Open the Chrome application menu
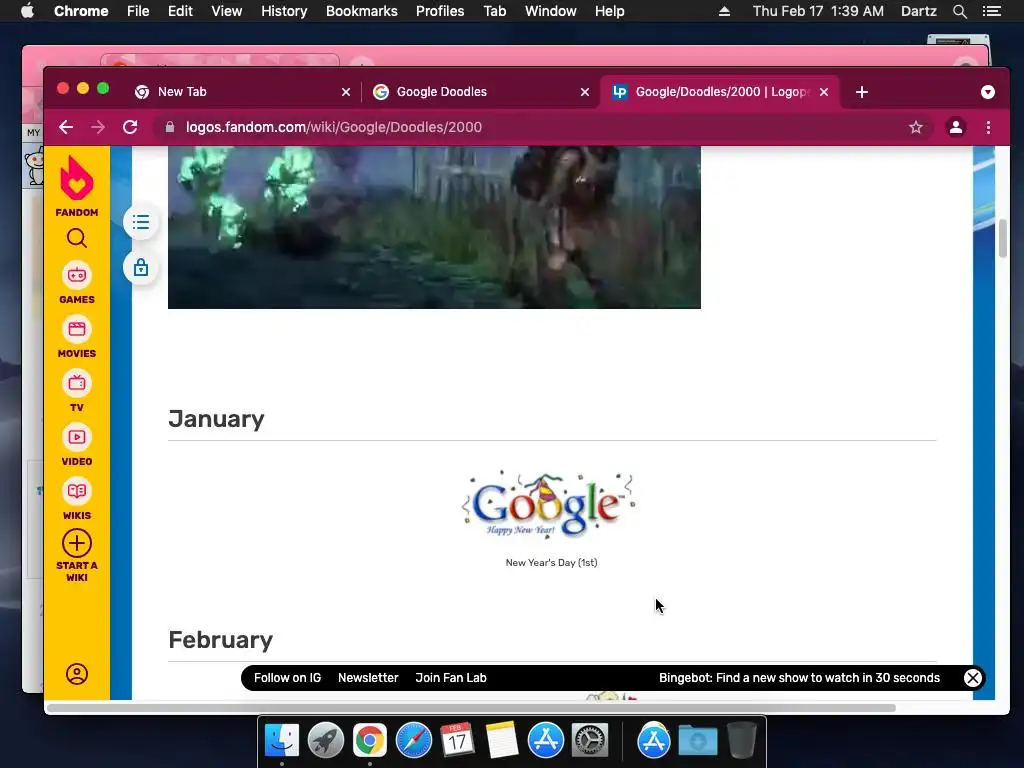The width and height of the screenshot is (1024, 768). [81, 11]
